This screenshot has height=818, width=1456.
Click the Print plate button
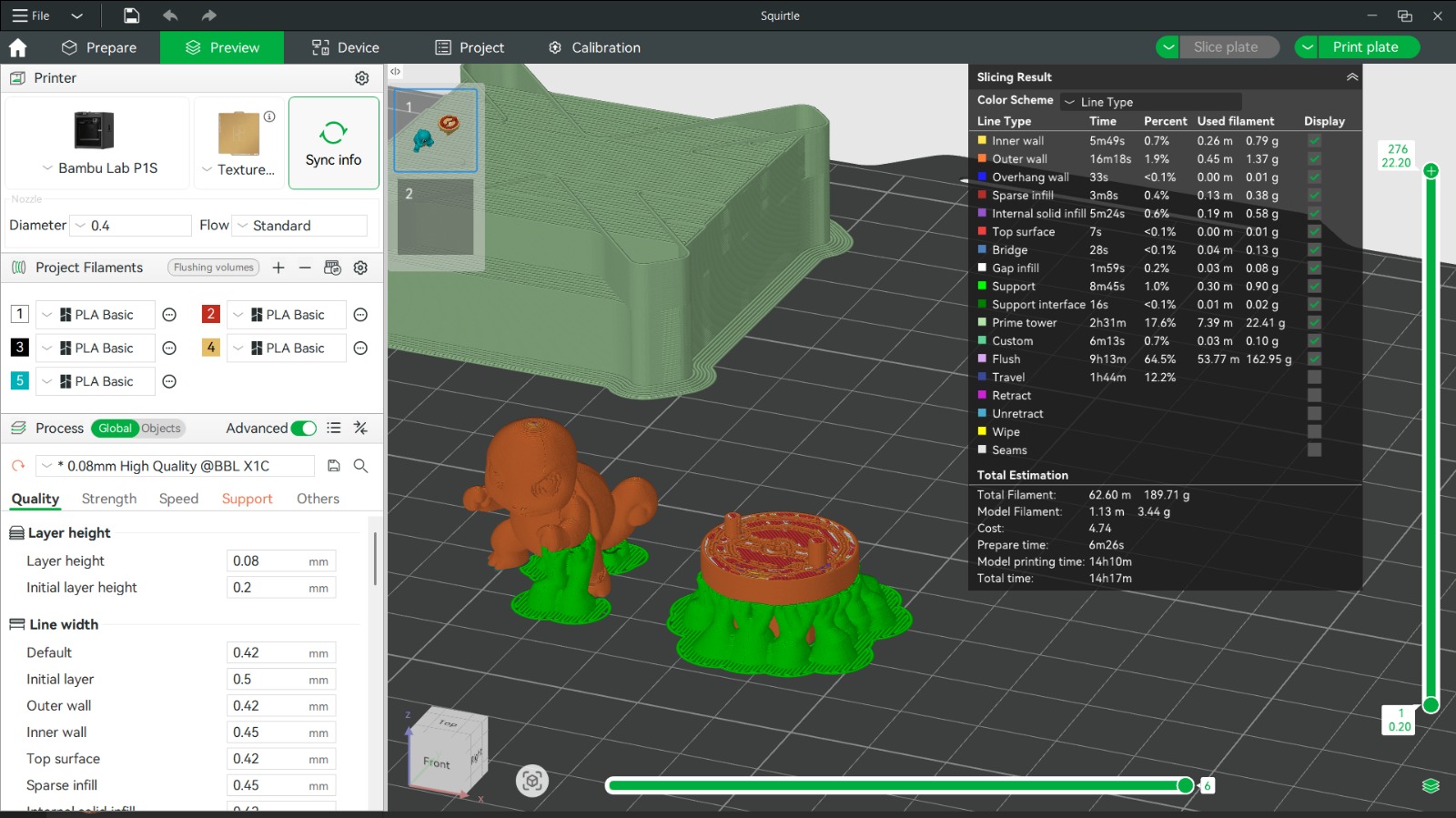(x=1365, y=47)
